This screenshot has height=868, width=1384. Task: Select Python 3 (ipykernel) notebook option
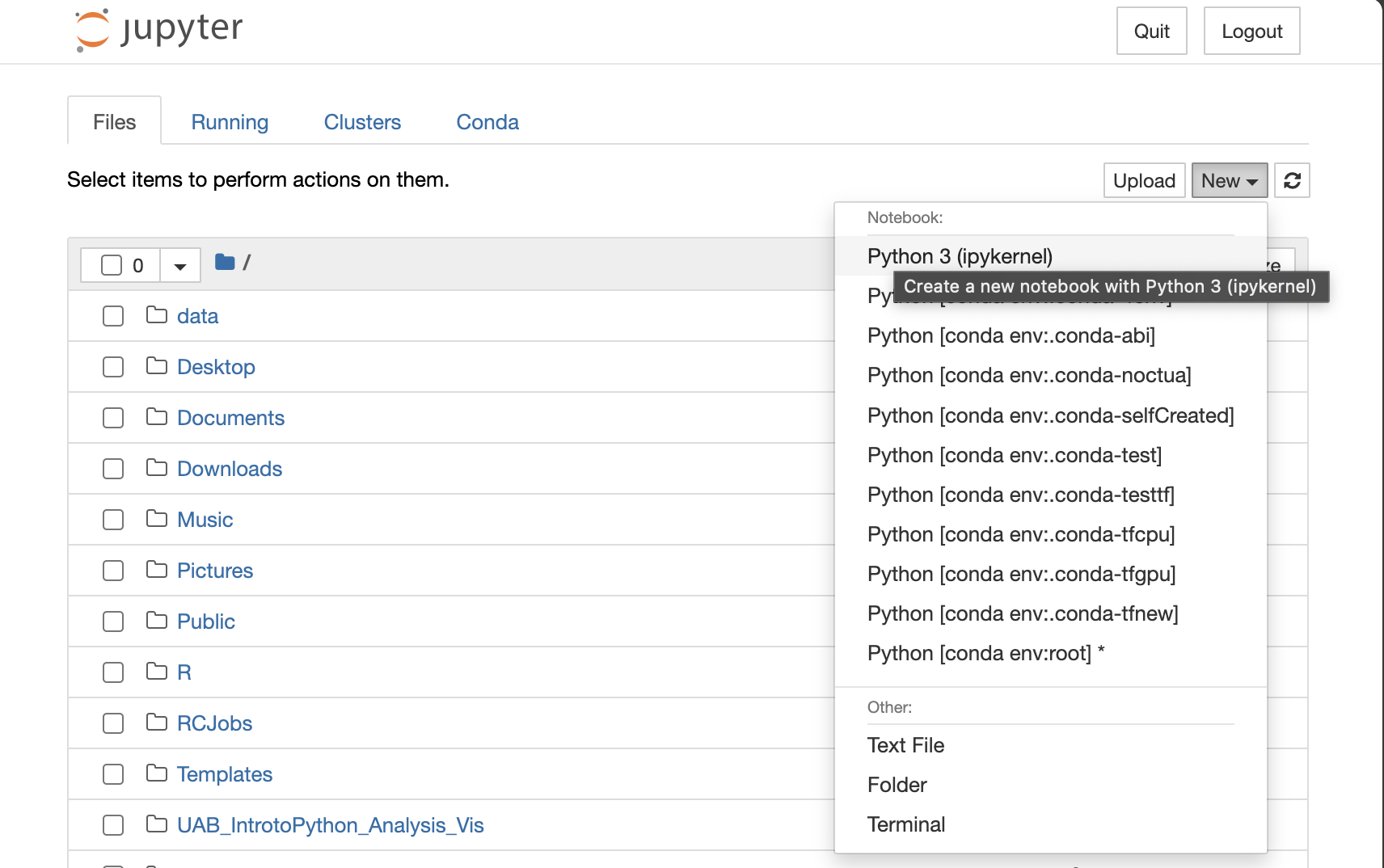[x=960, y=256]
